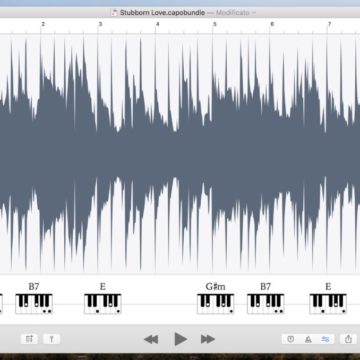
Task: Select the E chord label below bar 3
Action: click(103, 286)
